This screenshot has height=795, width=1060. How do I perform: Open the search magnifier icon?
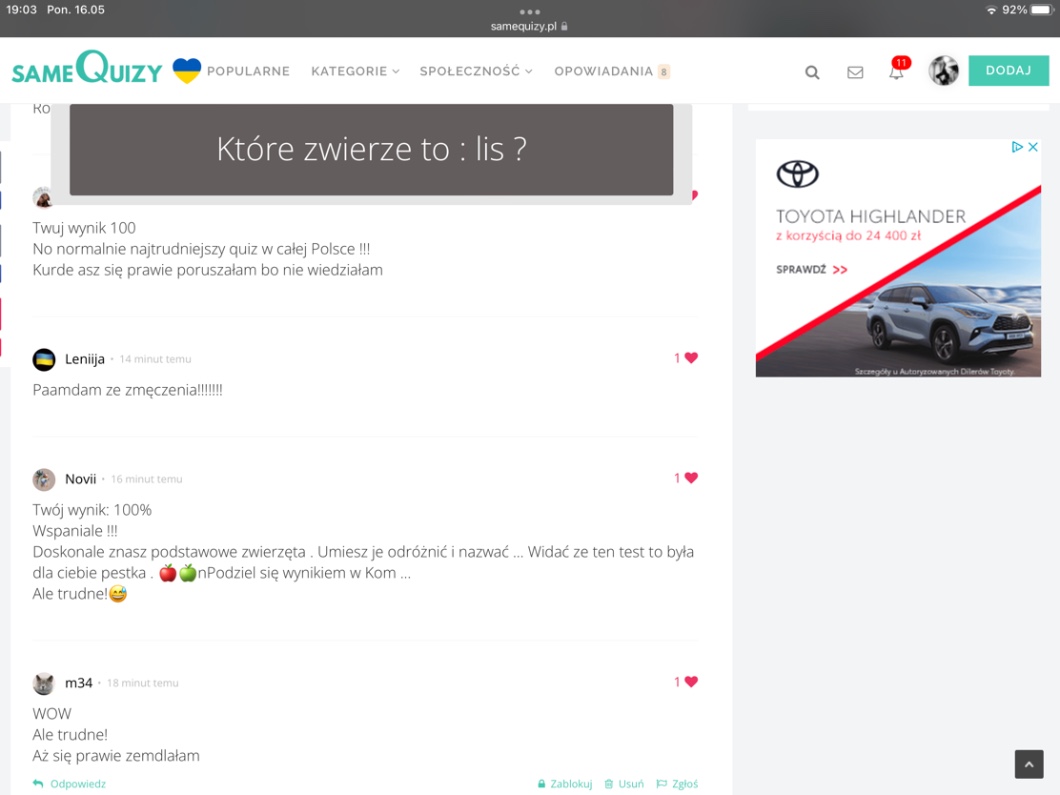click(812, 72)
